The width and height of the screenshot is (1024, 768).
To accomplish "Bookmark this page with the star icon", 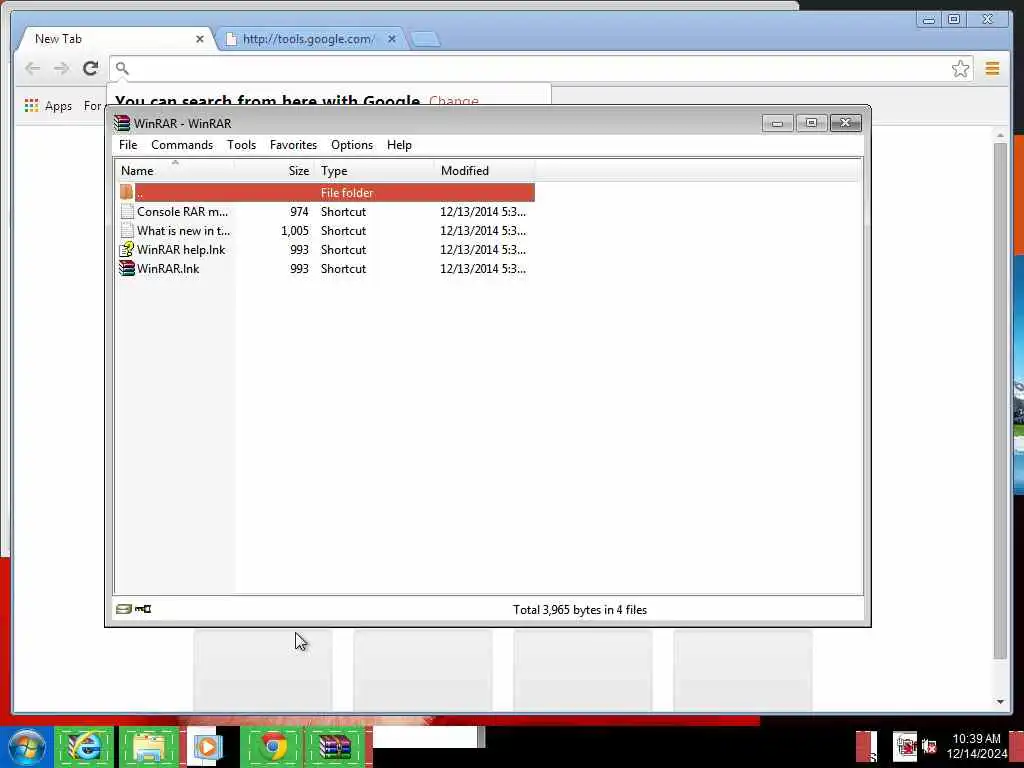I will 960,69.
